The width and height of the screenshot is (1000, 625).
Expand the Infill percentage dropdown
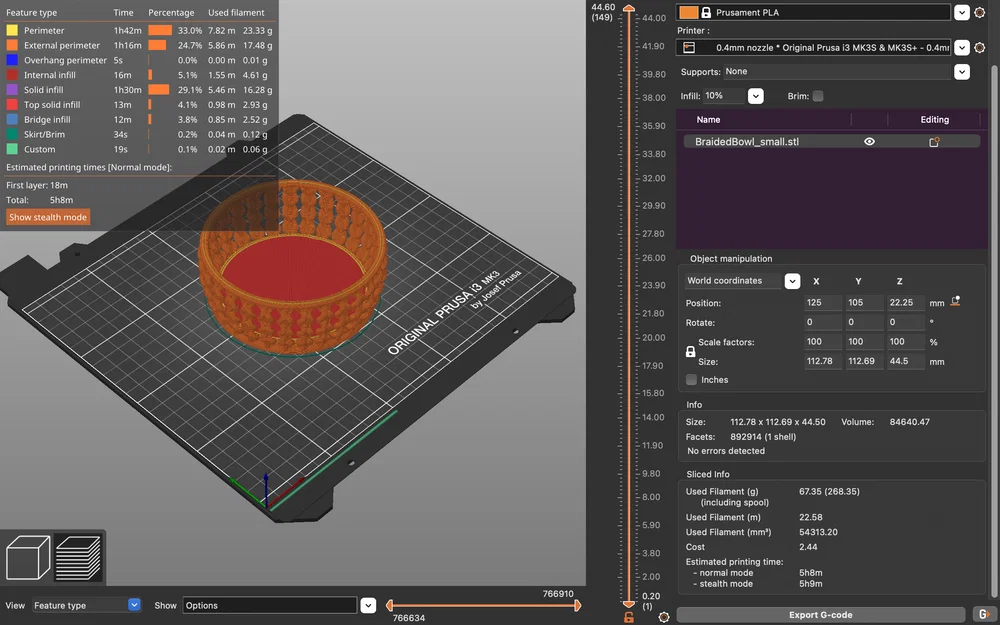(755, 96)
